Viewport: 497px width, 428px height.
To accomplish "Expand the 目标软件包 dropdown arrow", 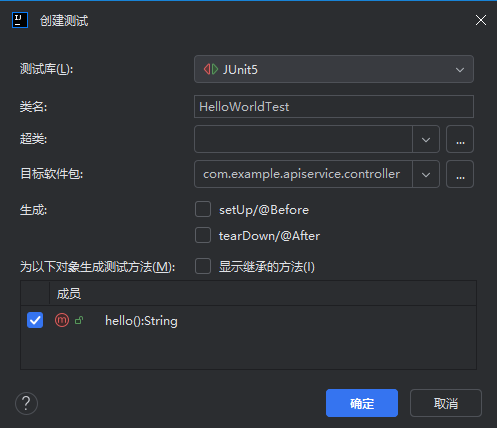I will (x=426, y=174).
